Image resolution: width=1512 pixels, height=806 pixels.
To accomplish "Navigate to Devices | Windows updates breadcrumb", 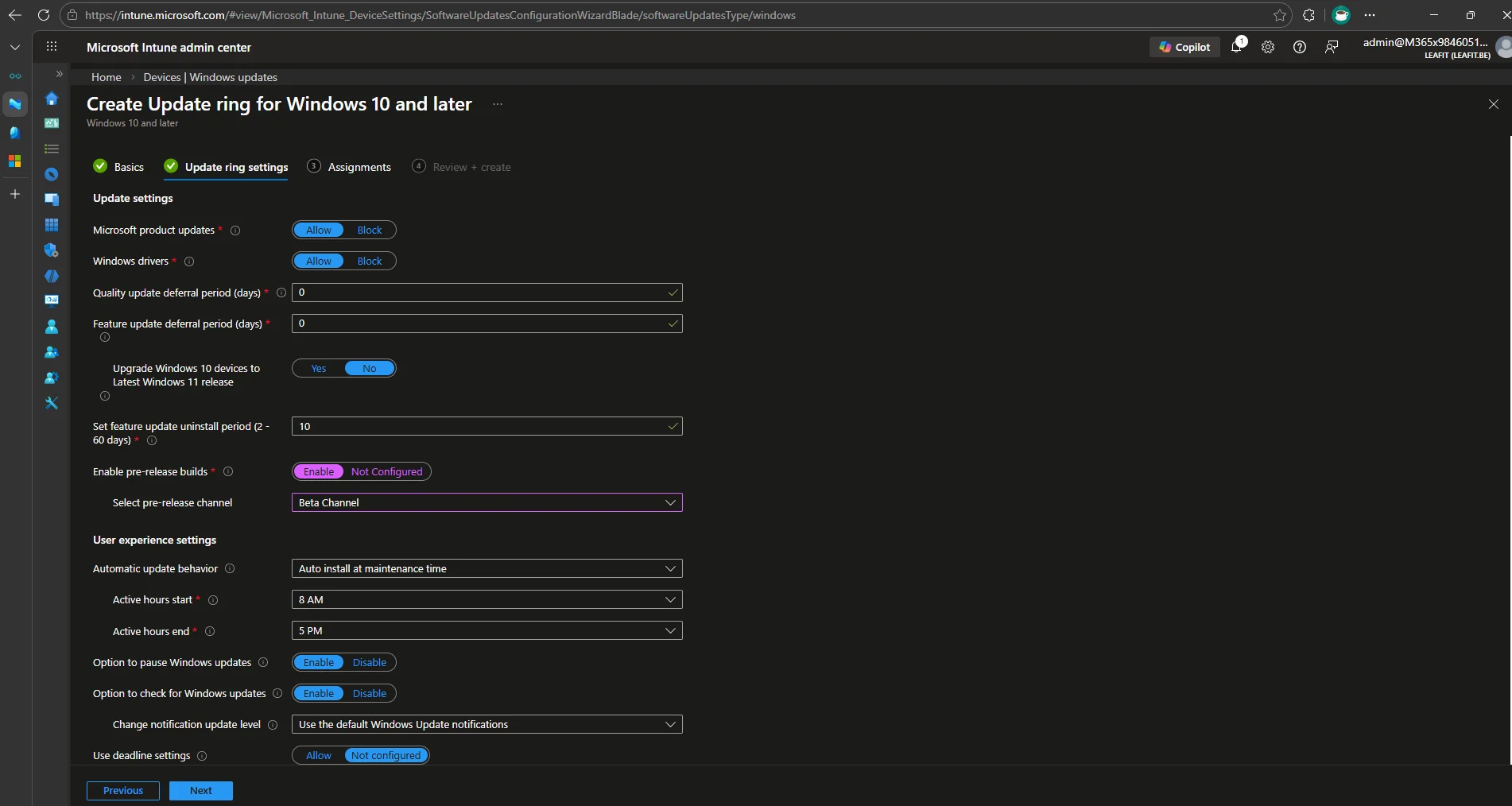I will [211, 77].
